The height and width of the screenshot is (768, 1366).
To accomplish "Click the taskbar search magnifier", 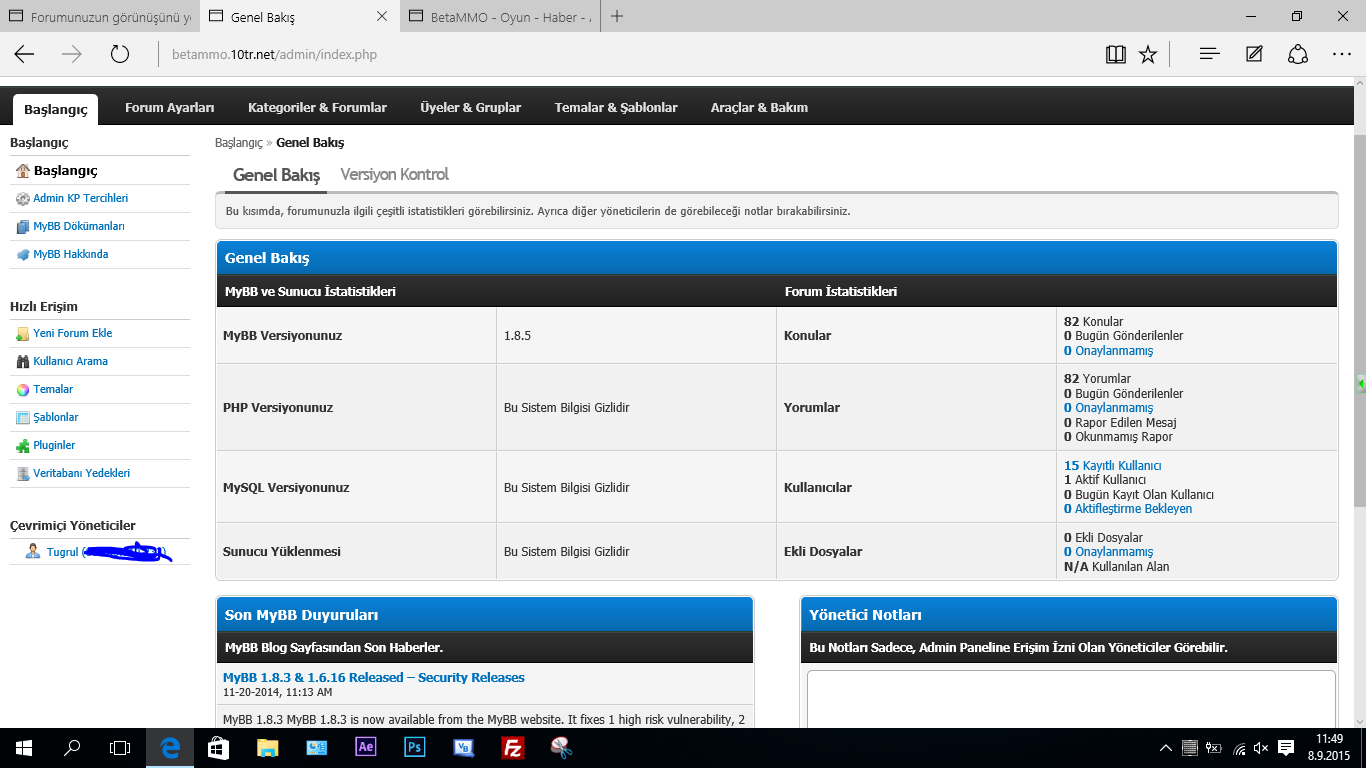I will [72, 747].
